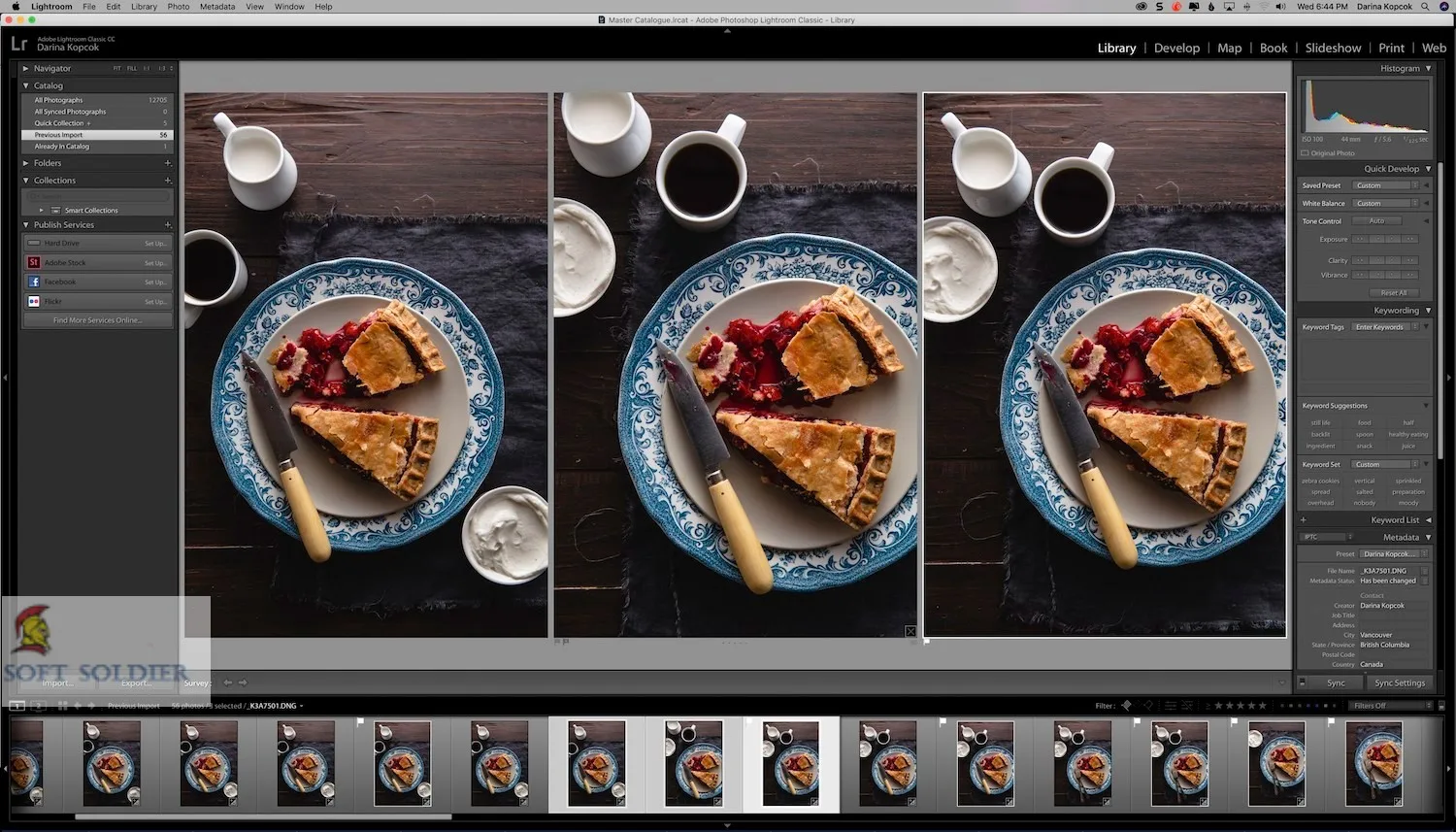Image resolution: width=1456 pixels, height=832 pixels.
Task: Click the Sync button
Action: point(1337,683)
